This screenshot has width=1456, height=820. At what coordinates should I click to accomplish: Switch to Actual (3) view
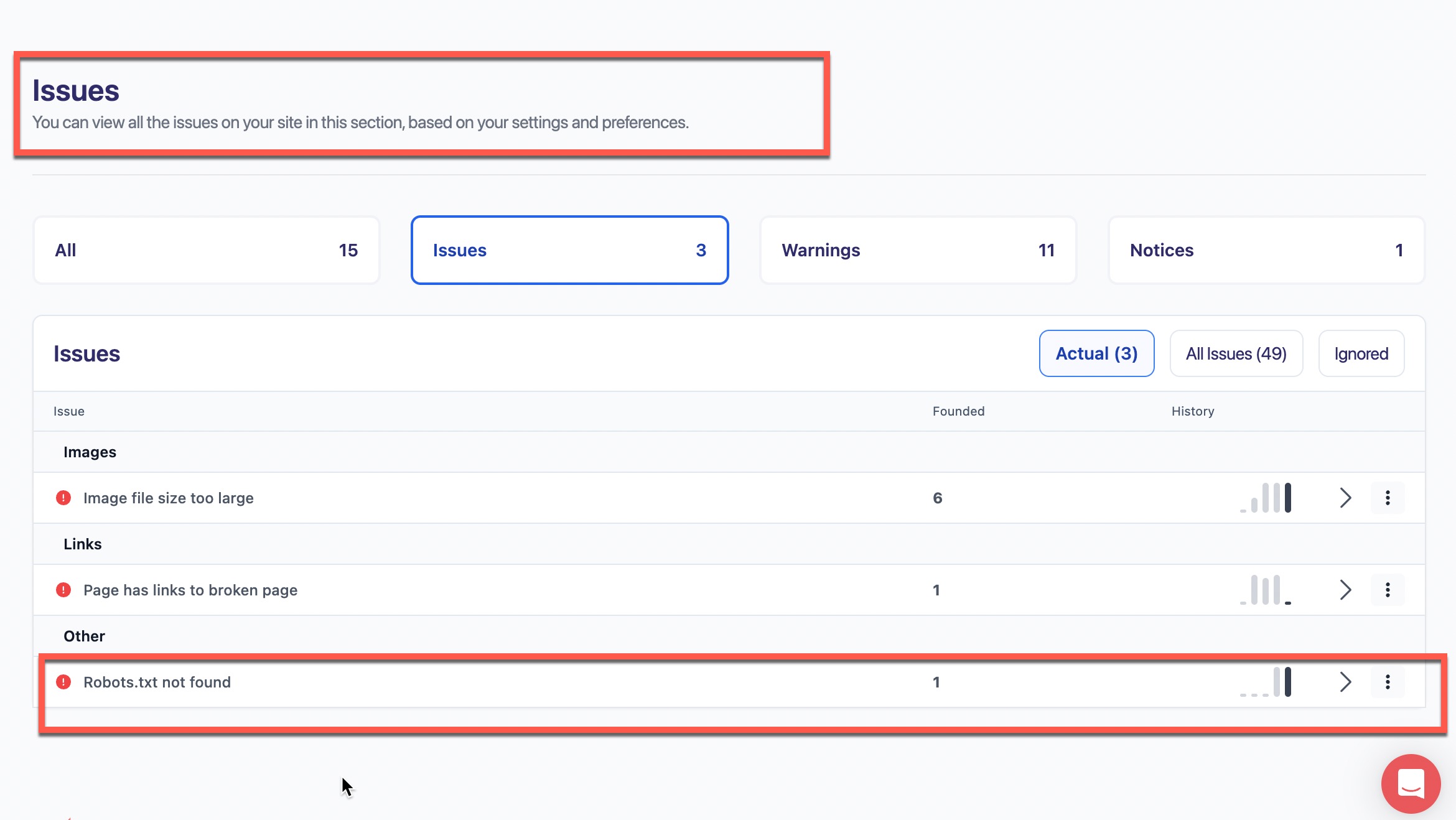click(x=1096, y=353)
